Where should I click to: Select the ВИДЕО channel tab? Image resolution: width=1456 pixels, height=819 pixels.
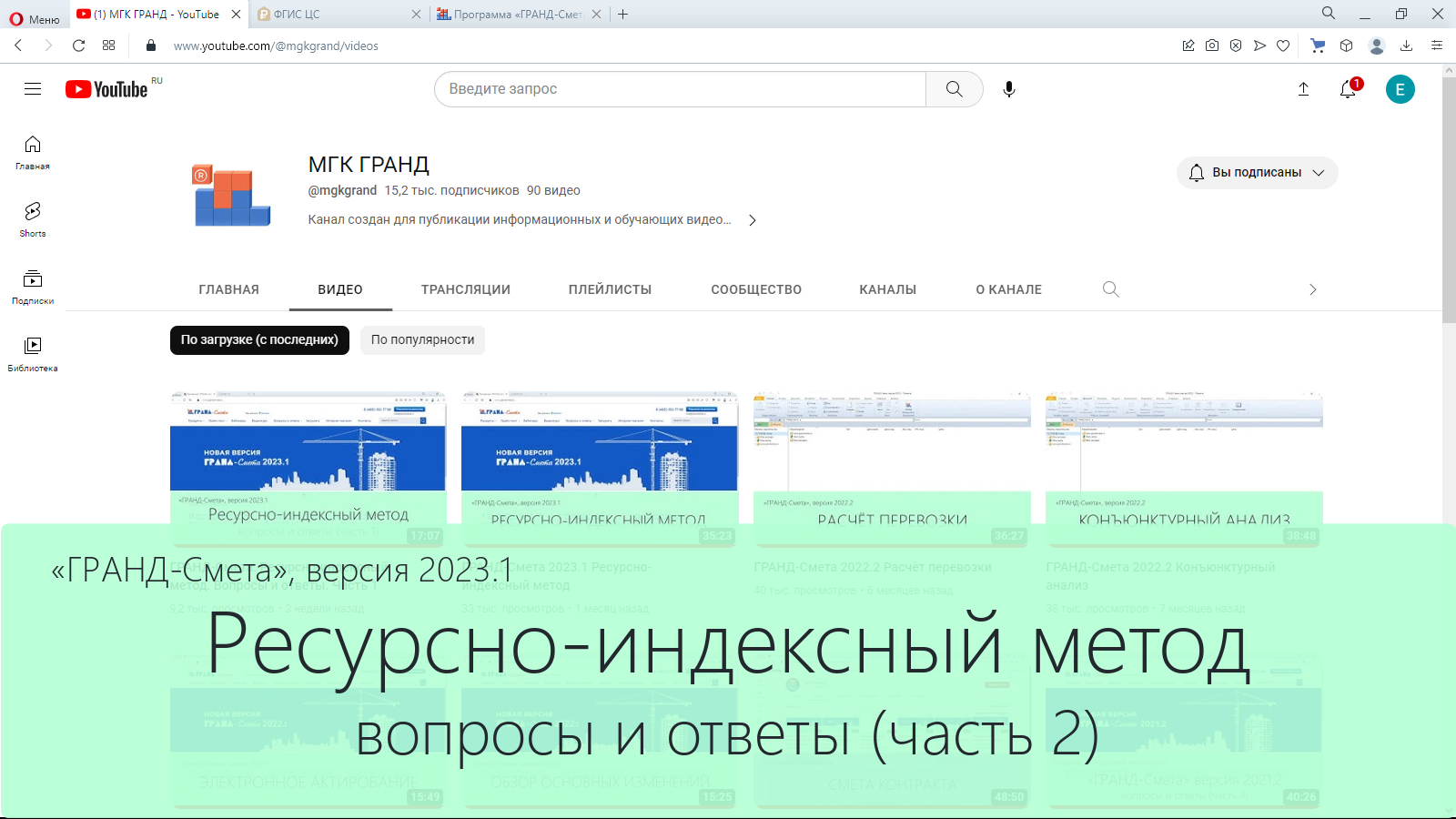click(340, 289)
